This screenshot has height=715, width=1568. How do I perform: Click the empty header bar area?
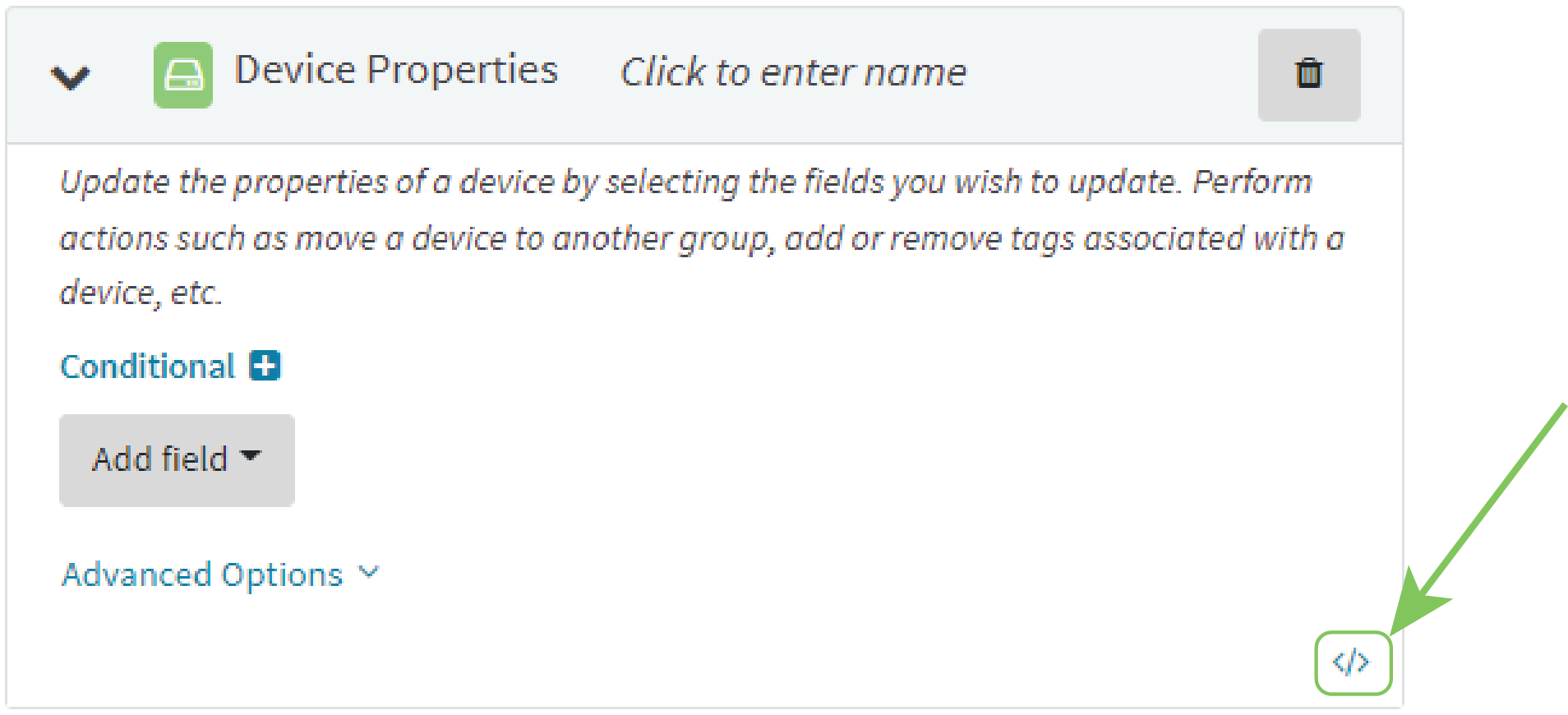pyautogui.click(x=1109, y=76)
